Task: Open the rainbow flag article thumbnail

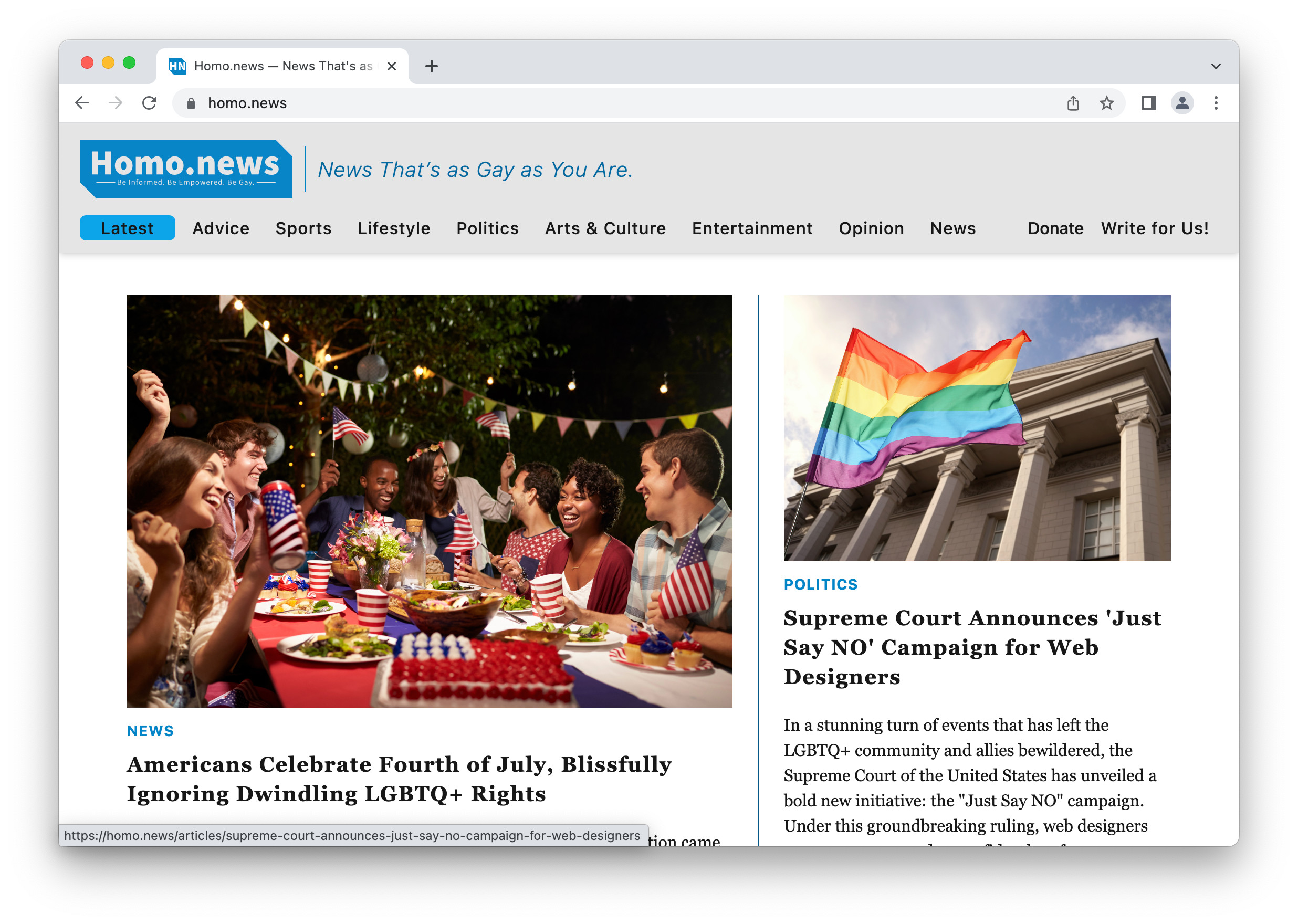Action: click(x=976, y=427)
